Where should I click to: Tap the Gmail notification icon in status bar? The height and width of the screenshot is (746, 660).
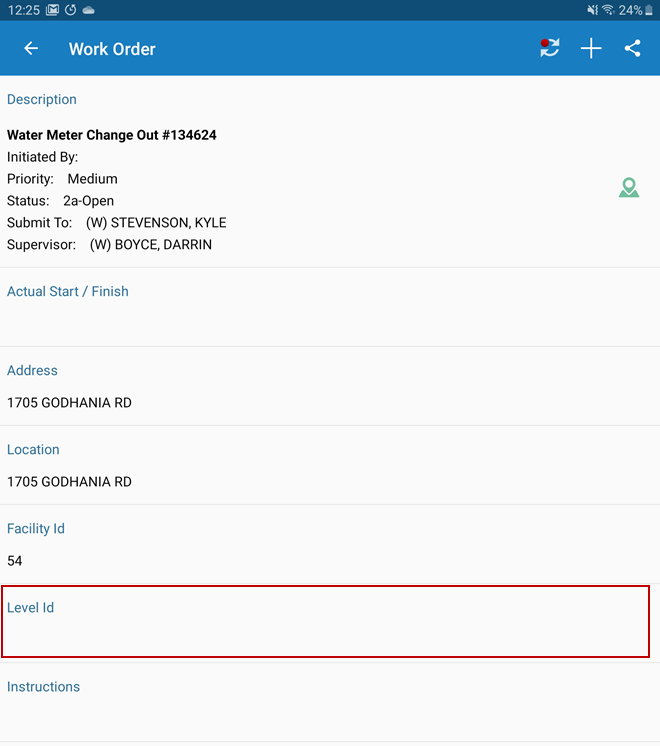click(52, 10)
